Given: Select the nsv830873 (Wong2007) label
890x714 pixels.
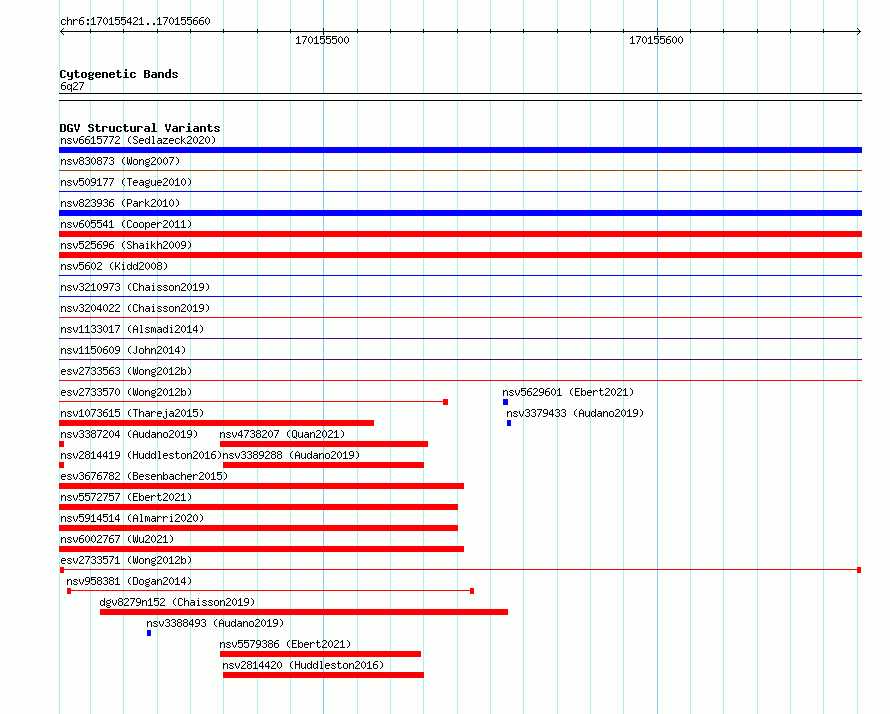Looking at the screenshot, I should pos(120,161).
